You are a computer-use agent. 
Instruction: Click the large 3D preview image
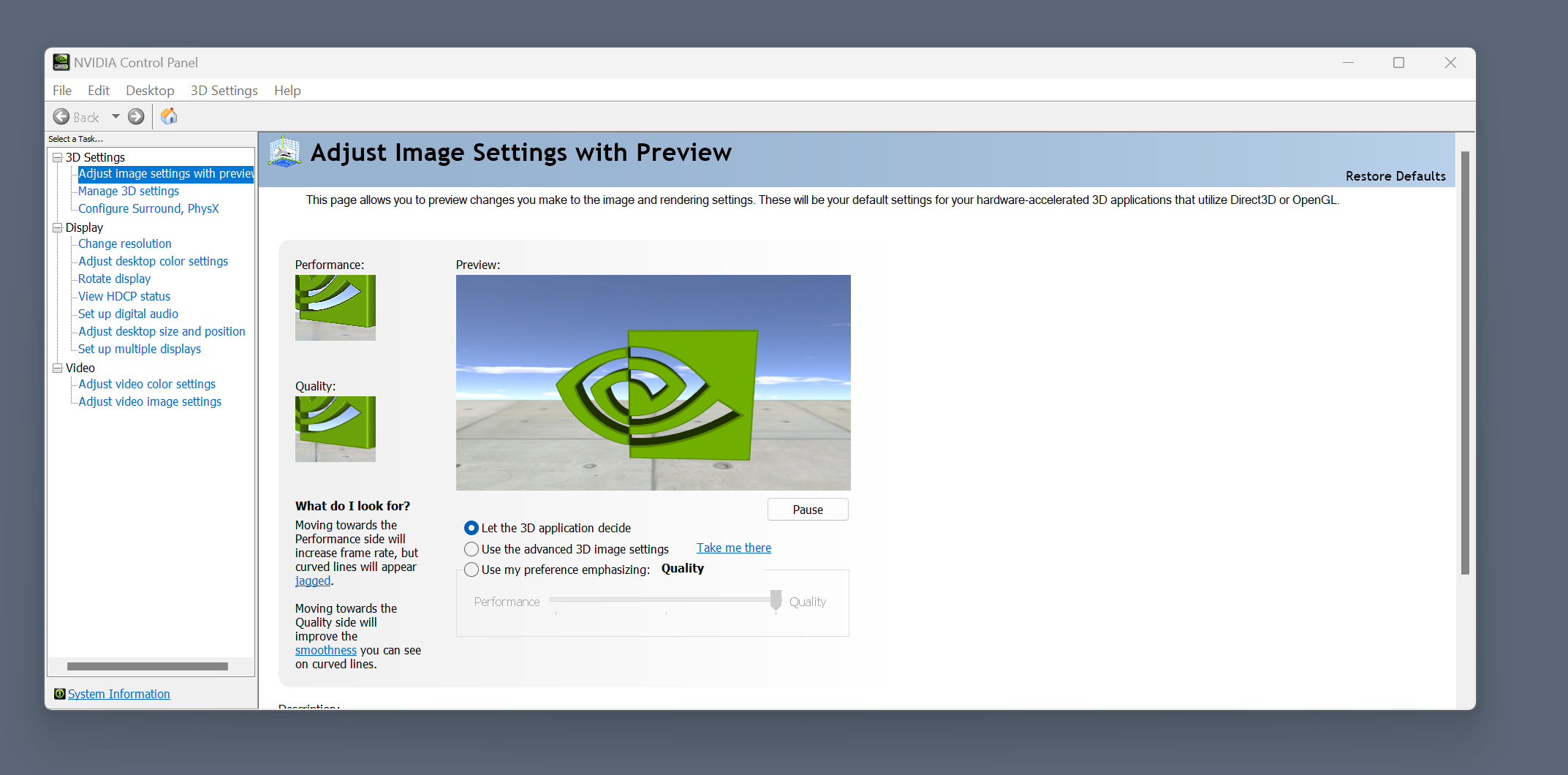654,382
